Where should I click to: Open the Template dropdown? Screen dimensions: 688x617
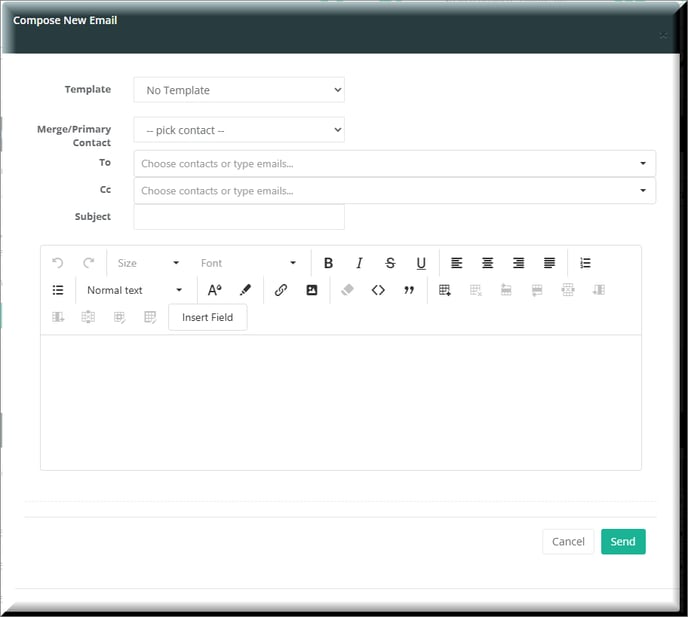(239, 90)
